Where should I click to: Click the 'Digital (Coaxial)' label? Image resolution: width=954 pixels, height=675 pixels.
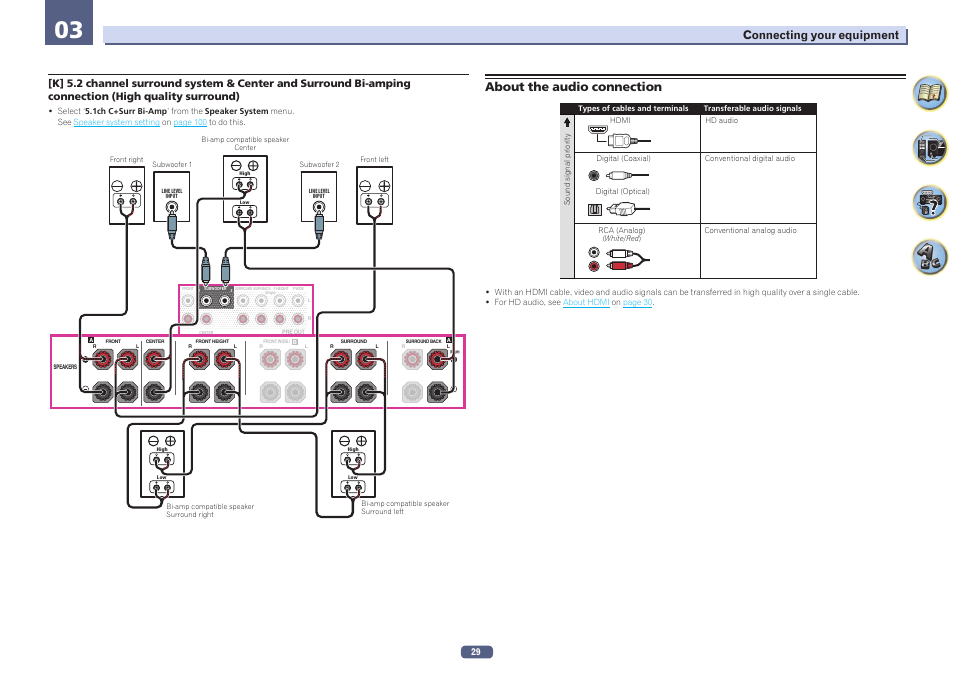click(x=623, y=158)
